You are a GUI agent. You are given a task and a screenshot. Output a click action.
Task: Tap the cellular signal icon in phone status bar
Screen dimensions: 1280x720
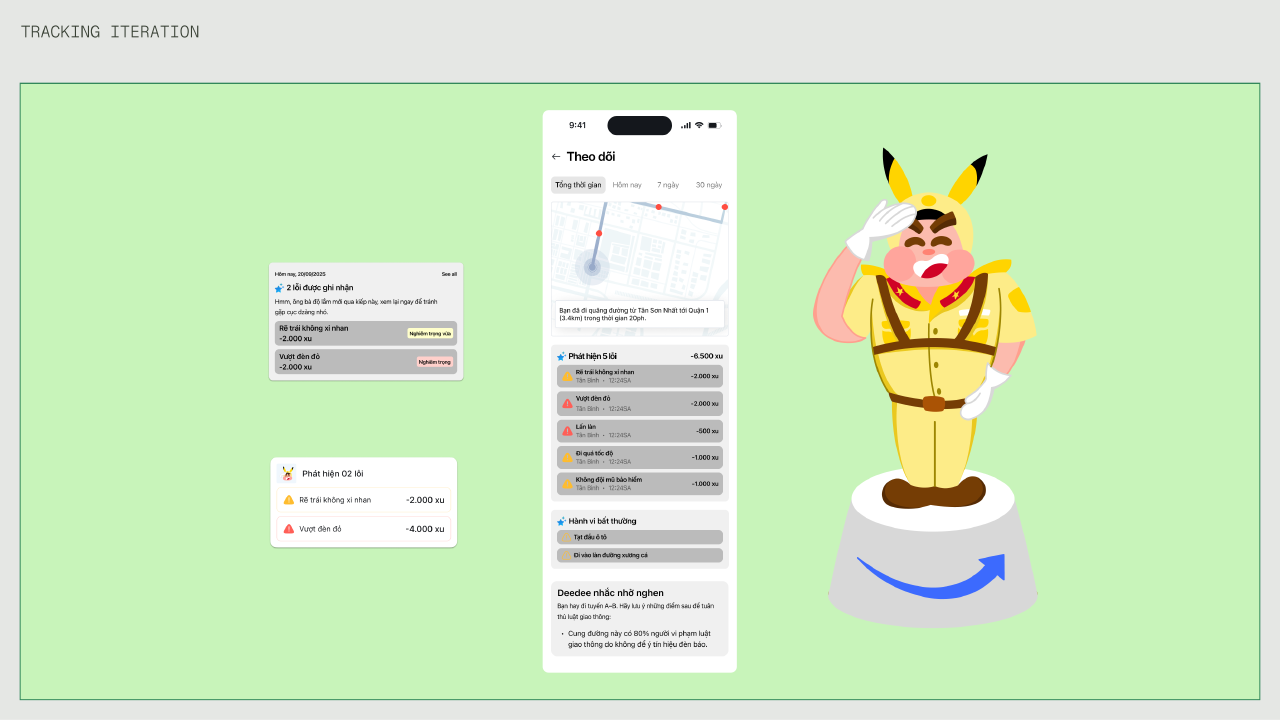686,125
